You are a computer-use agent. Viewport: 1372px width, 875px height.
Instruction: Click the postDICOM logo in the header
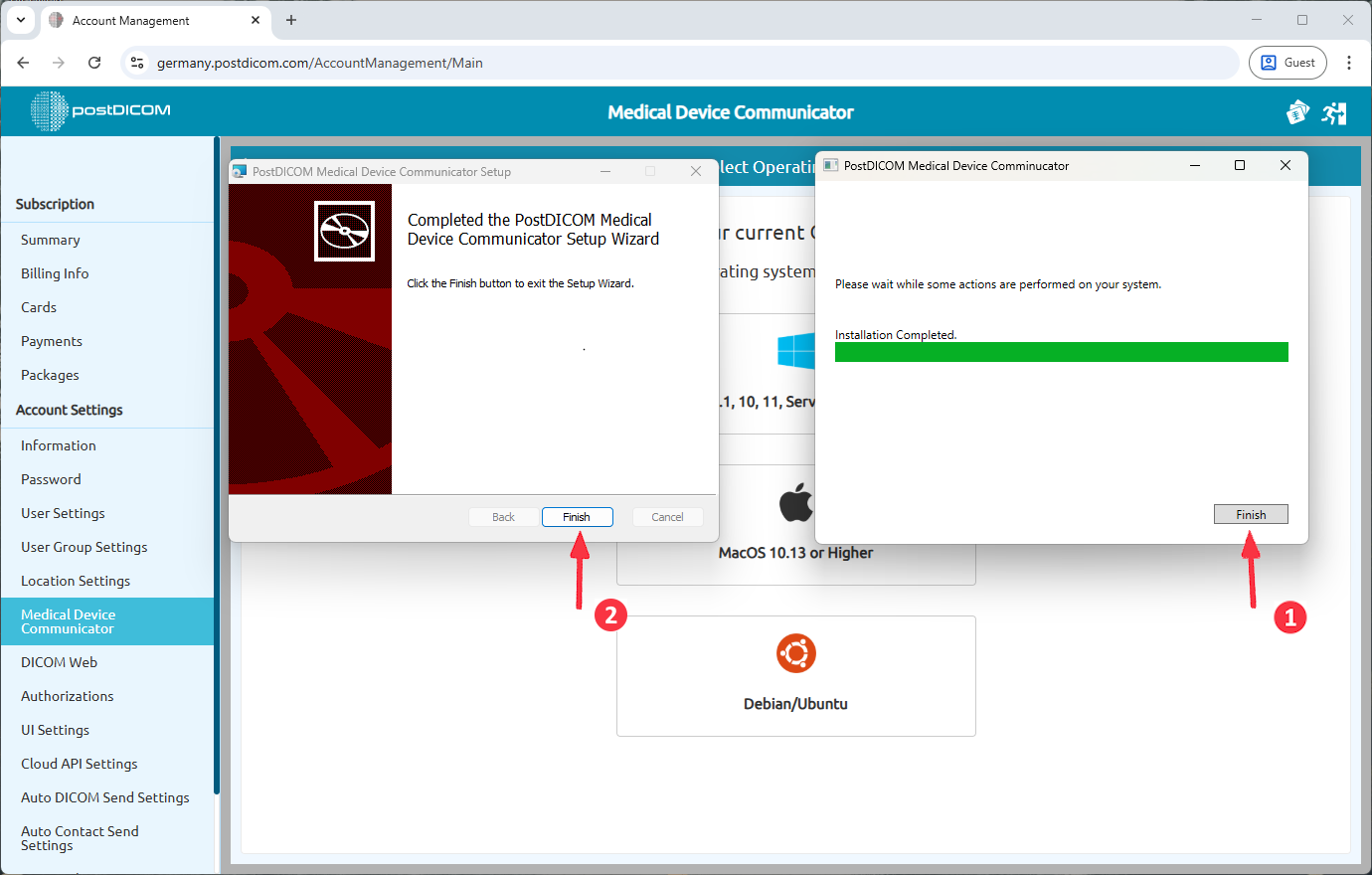pos(99,111)
